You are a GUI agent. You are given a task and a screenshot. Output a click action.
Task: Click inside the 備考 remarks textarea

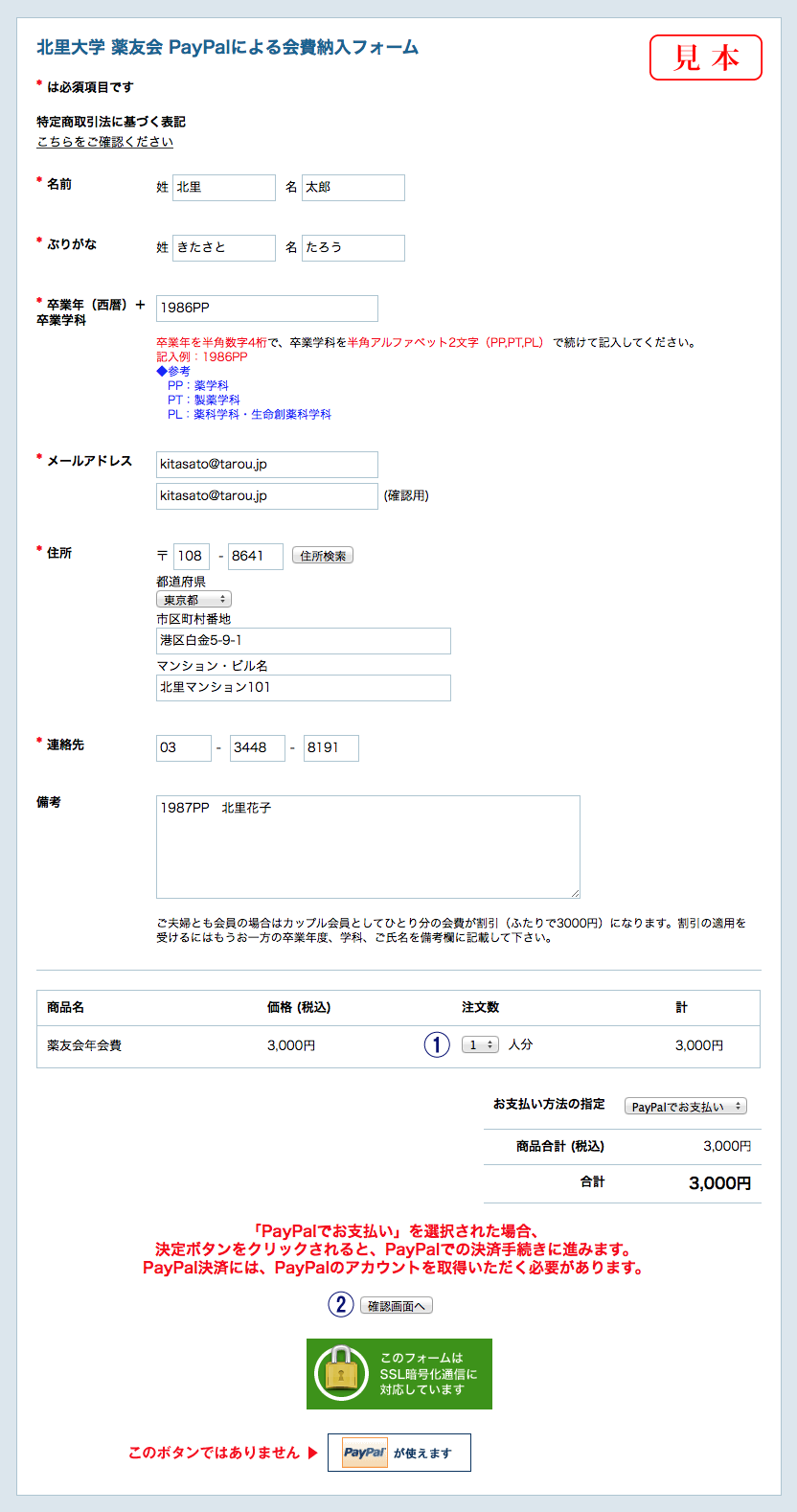point(368,847)
